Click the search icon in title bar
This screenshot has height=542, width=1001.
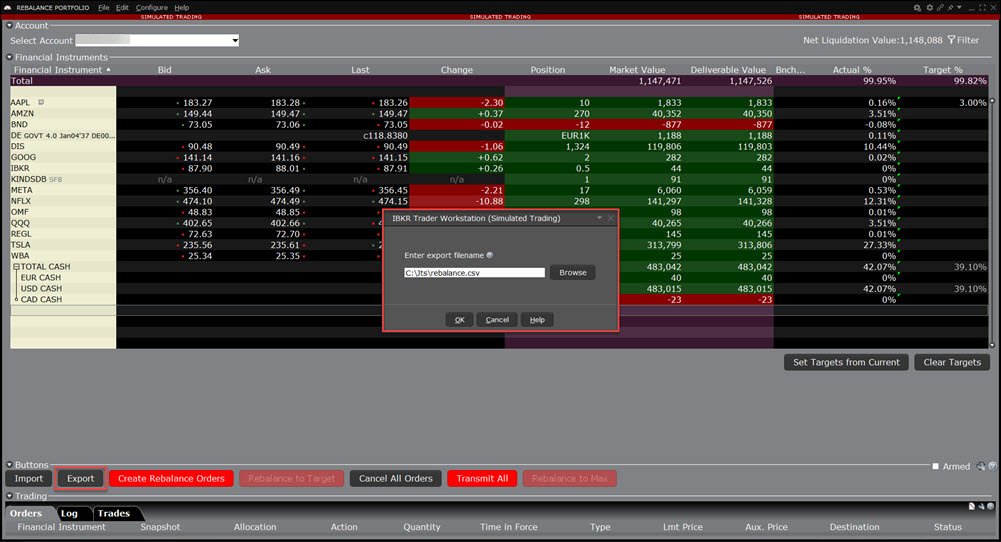coord(917,8)
